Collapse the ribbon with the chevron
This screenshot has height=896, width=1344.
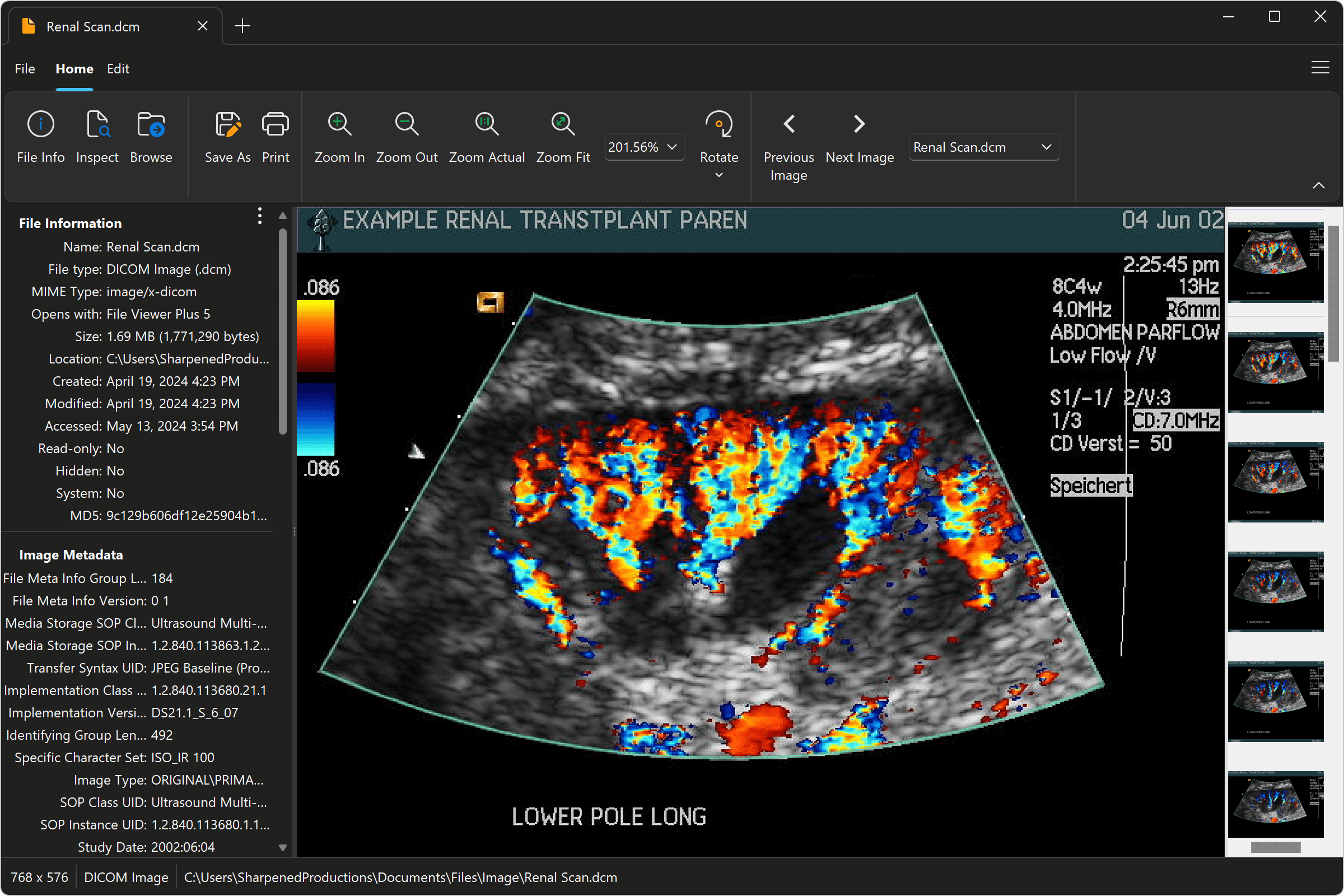tap(1318, 185)
